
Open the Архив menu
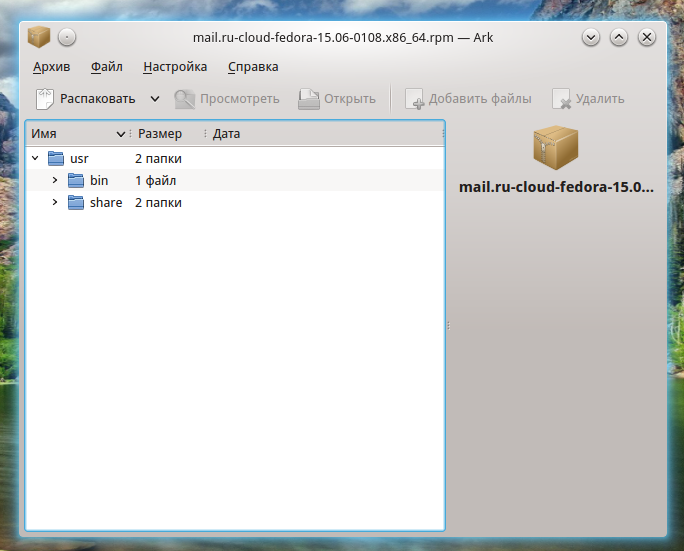(x=51, y=67)
